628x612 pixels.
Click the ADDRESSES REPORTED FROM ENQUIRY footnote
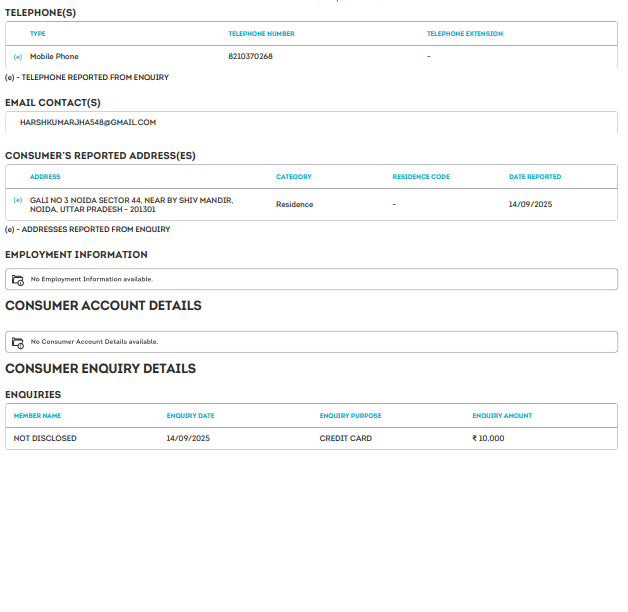point(87,230)
